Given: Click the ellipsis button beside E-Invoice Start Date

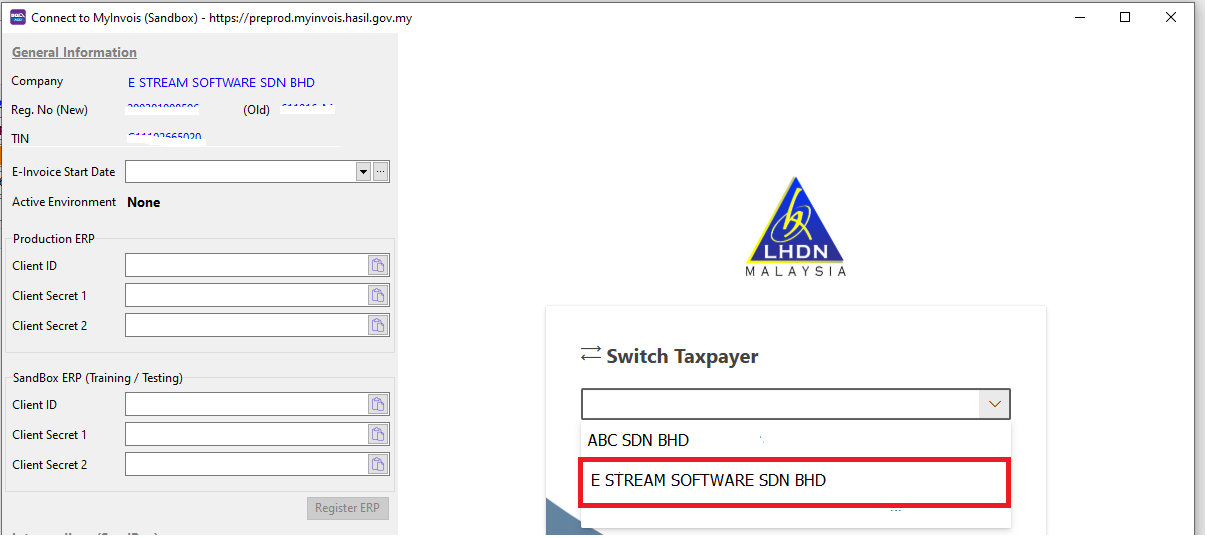Looking at the screenshot, I should click(x=381, y=172).
